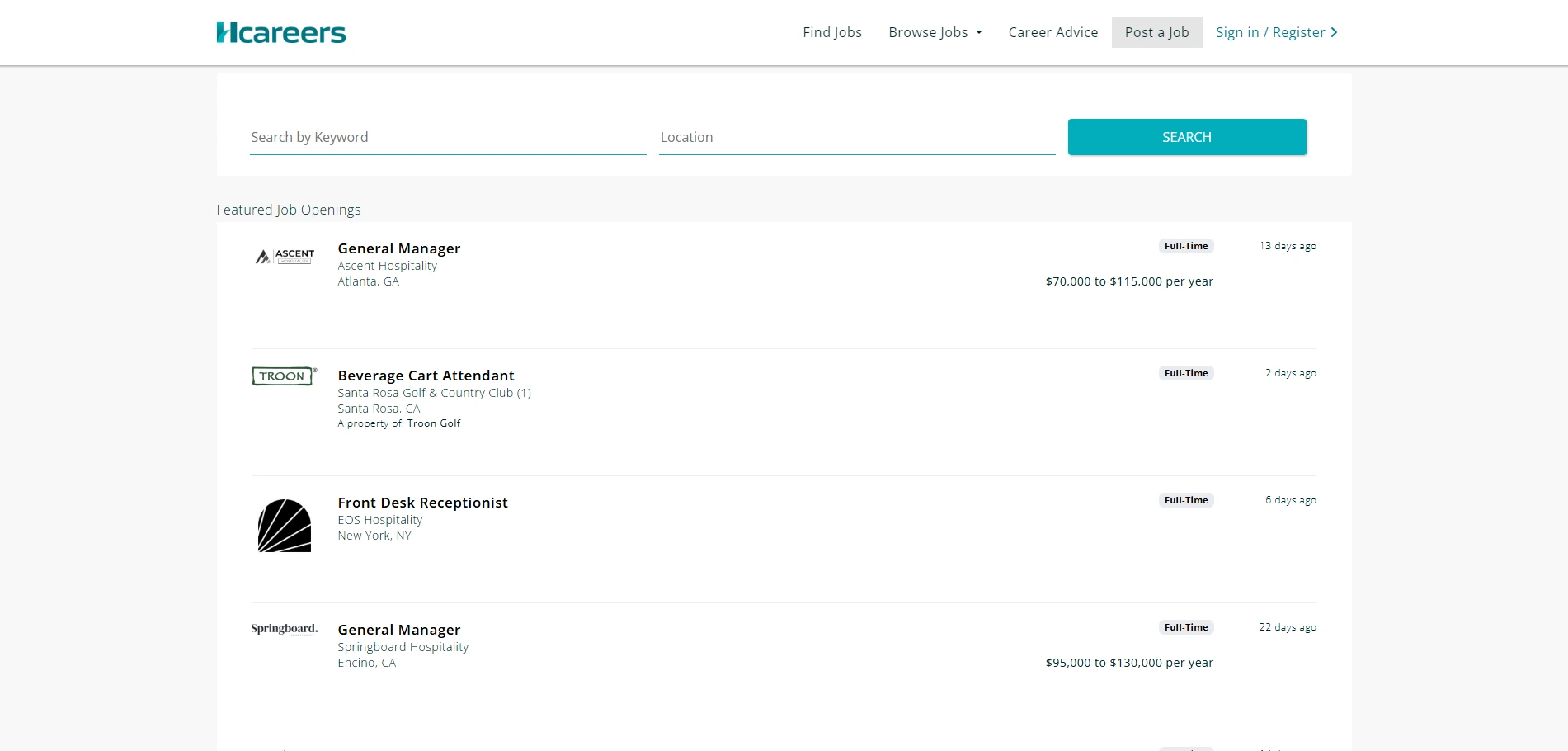
Task: Click the Ascent Hospitality company name
Action: click(387, 266)
